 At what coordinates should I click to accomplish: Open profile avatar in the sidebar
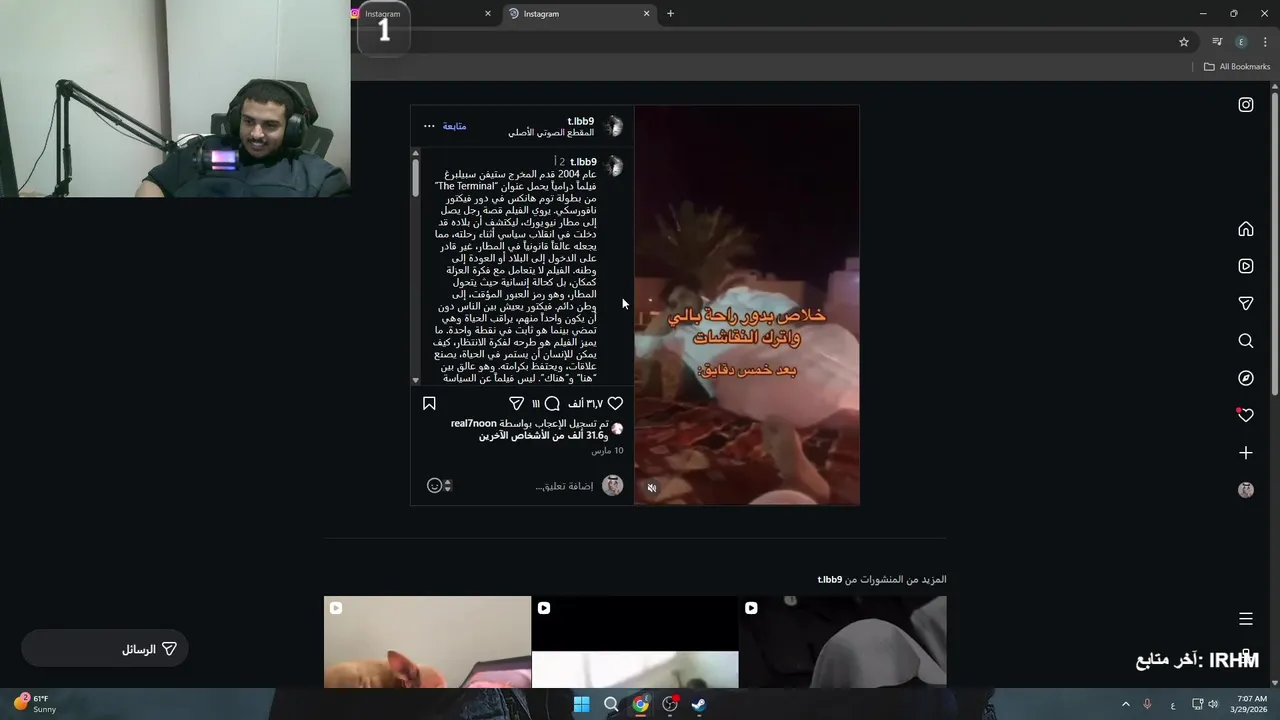(x=1246, y=490)
